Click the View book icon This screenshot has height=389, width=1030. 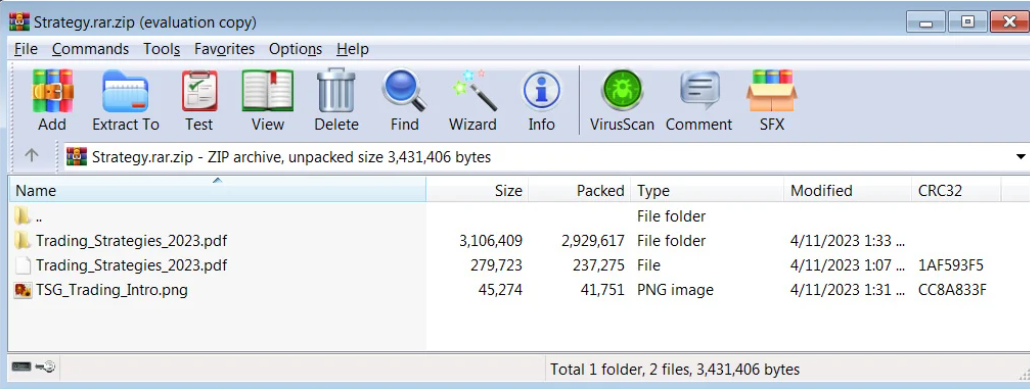coord(267,101)
